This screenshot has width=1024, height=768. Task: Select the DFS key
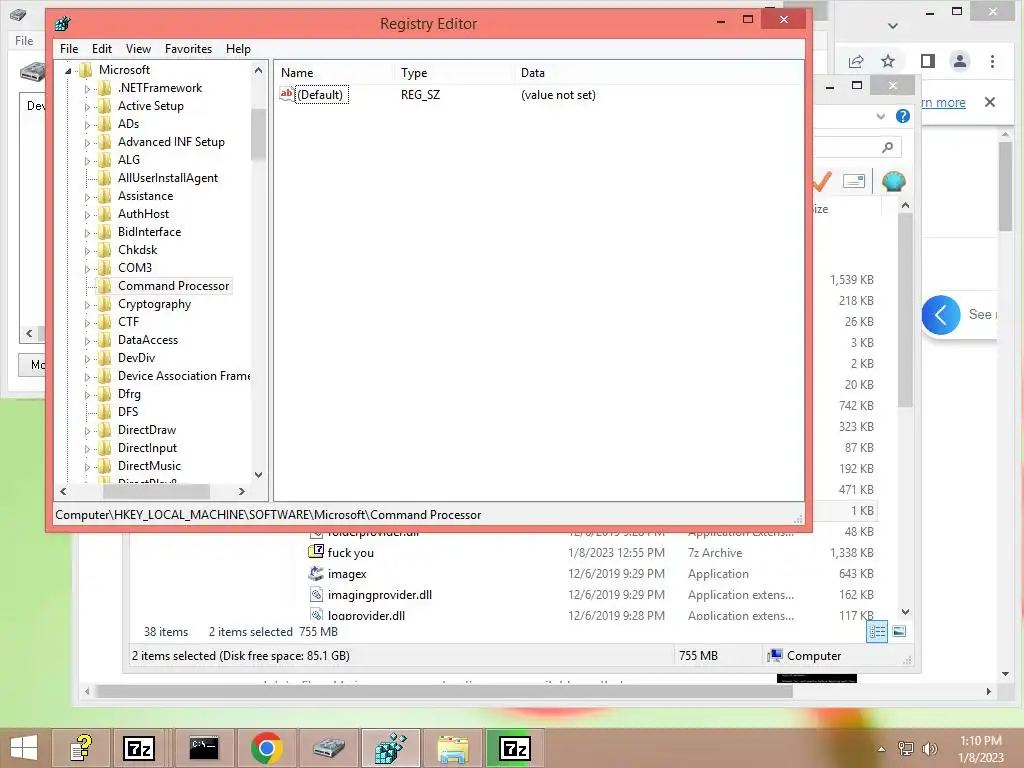pos(128,412)
